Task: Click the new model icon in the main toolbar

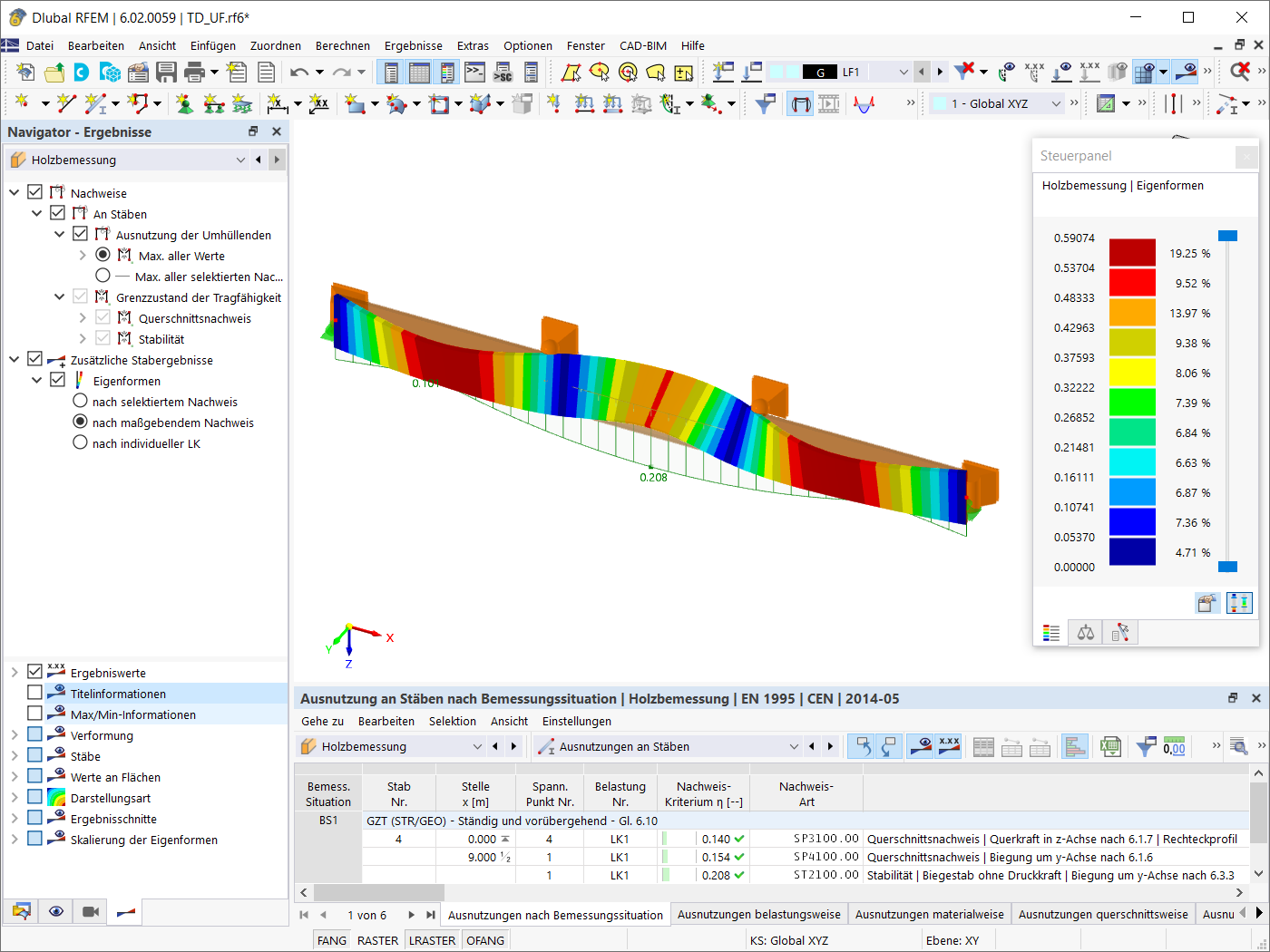Action: click(25, 72)
